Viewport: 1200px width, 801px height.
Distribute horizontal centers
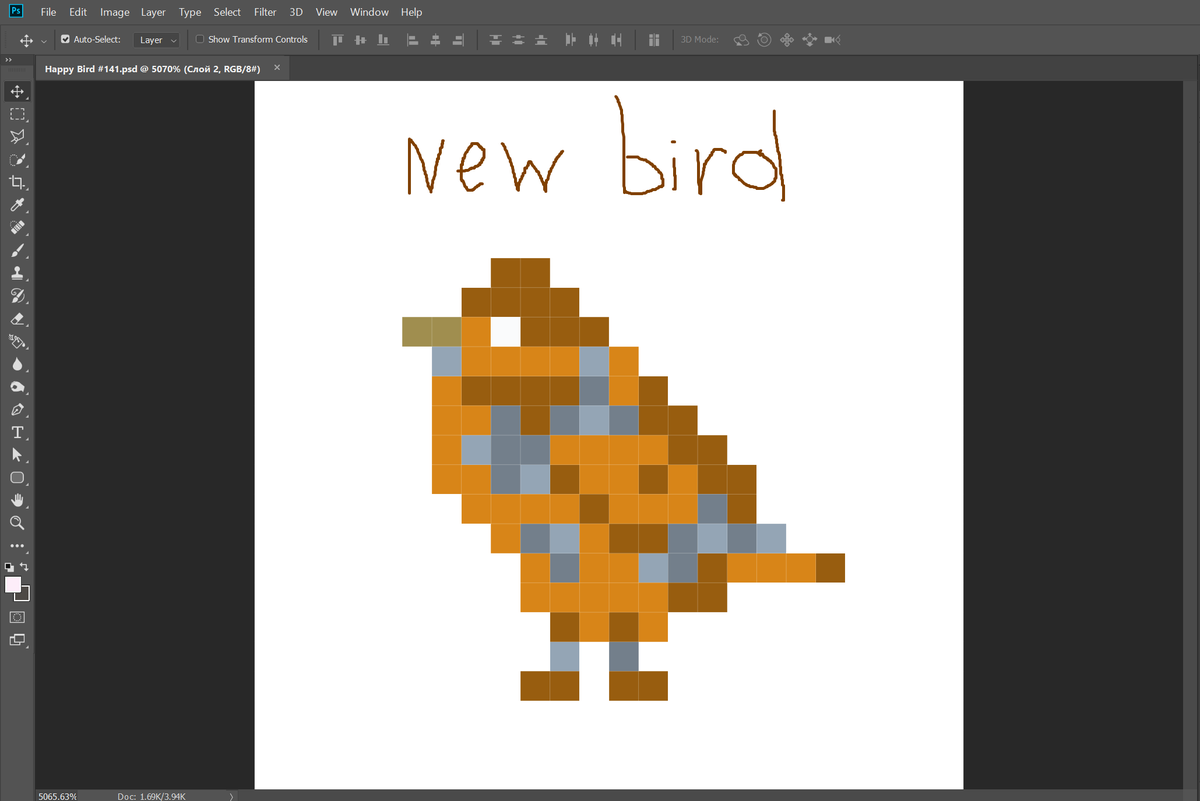tap(594, 40)
